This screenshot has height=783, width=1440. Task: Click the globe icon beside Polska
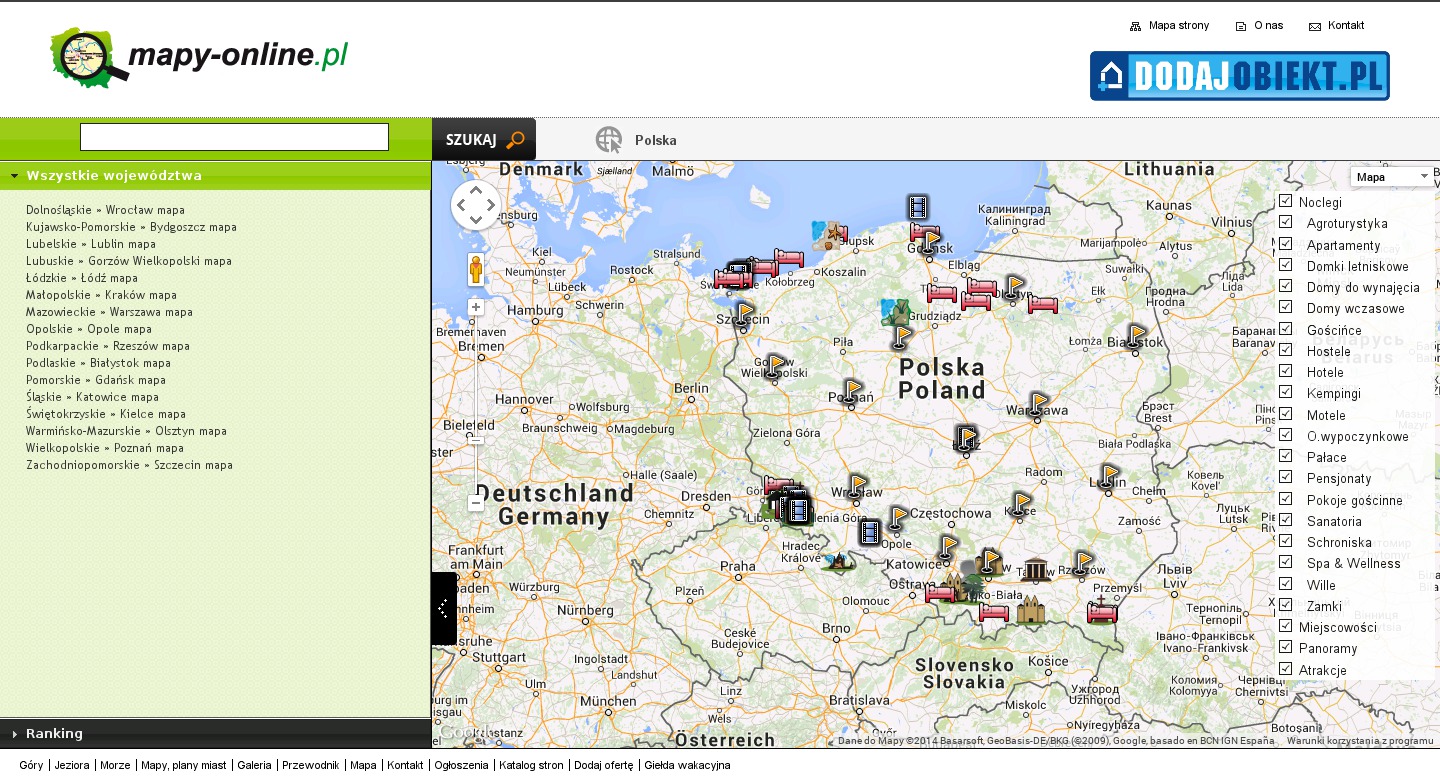point(608,140)
